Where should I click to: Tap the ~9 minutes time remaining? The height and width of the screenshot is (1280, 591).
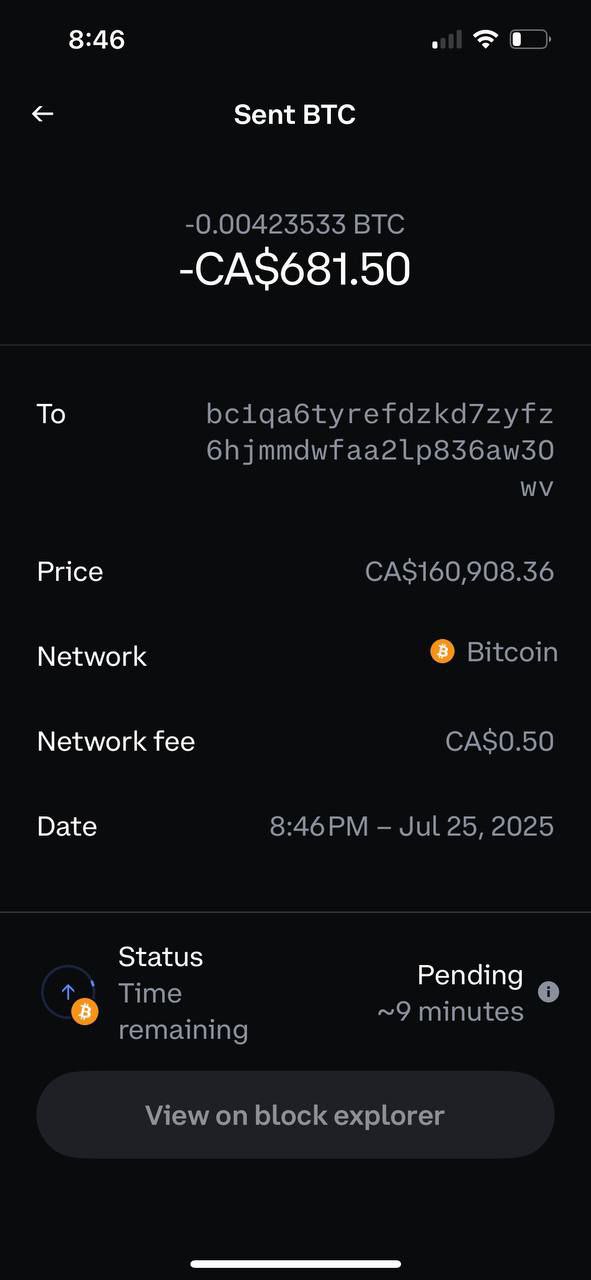(451, 1012)
